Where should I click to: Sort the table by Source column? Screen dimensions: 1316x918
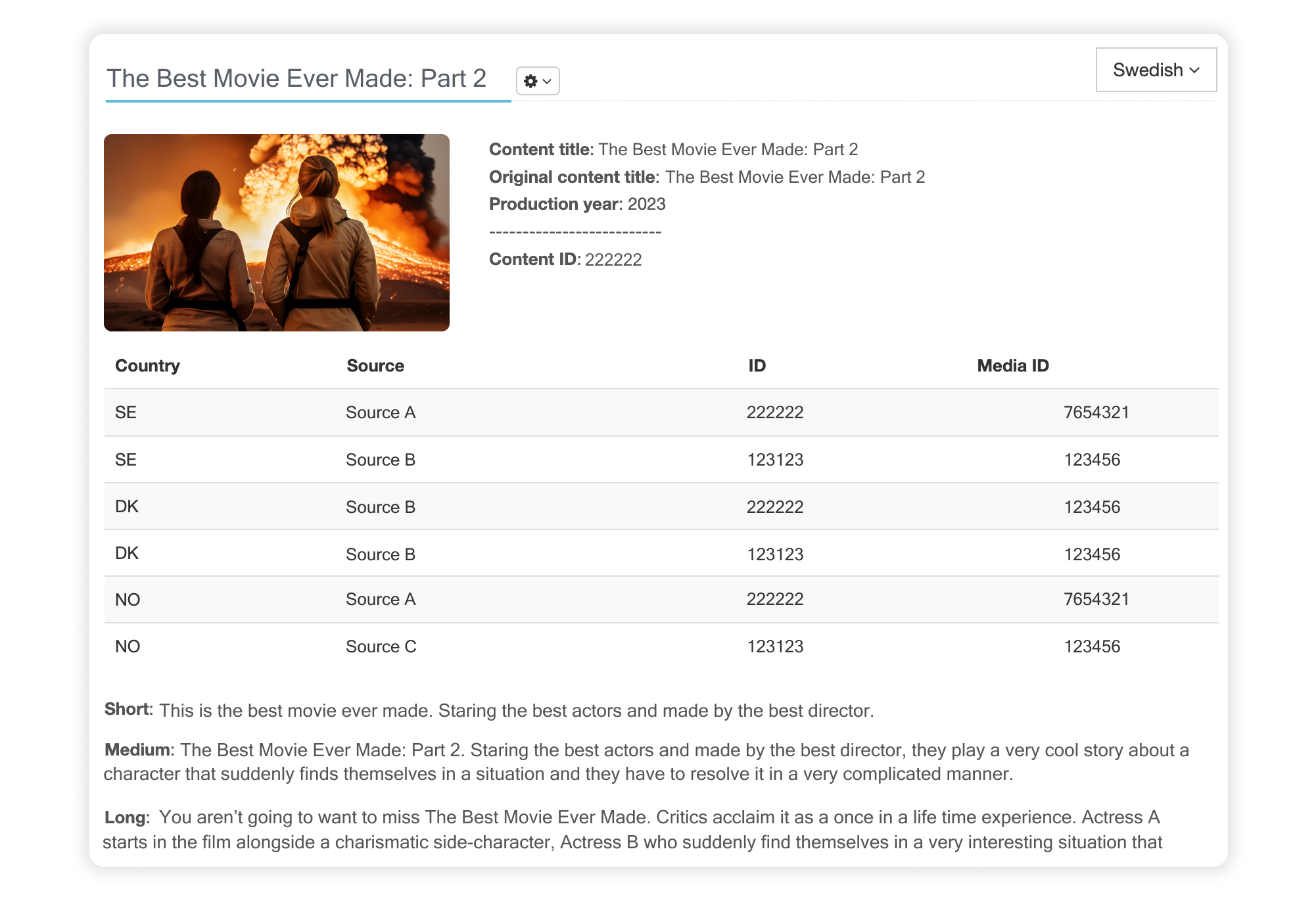point(375,366)
